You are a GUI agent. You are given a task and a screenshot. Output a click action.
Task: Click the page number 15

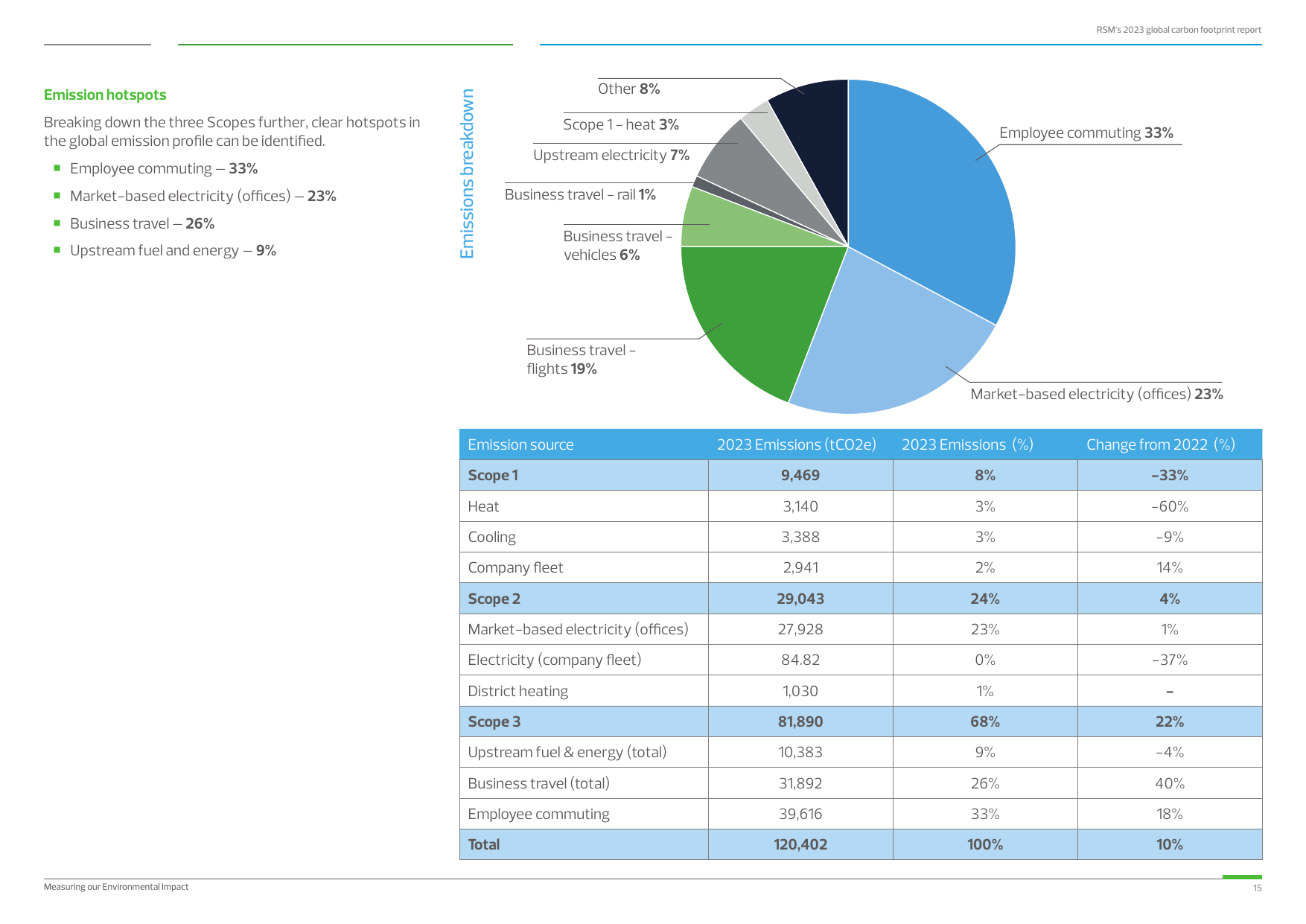click(1257, 888)
